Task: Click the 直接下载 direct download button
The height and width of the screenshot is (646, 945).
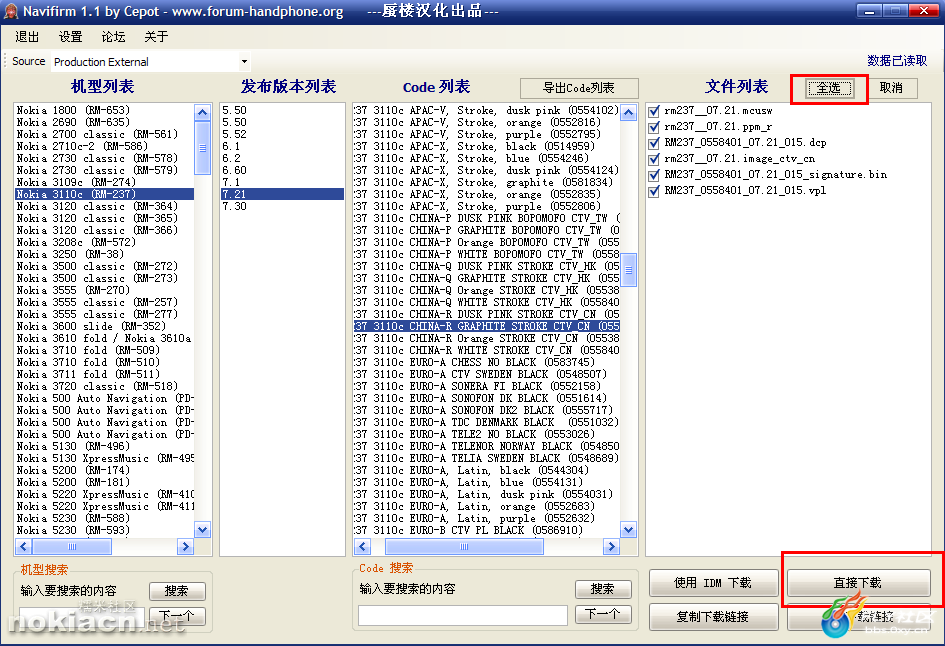Action: (858, 583)
